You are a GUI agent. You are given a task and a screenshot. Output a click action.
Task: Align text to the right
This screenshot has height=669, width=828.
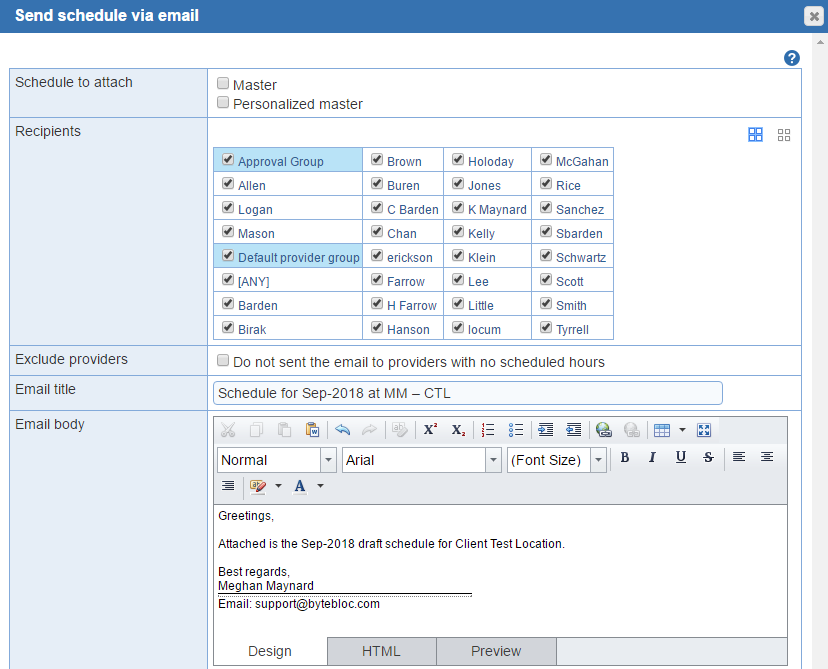click(x=228, y=485)
